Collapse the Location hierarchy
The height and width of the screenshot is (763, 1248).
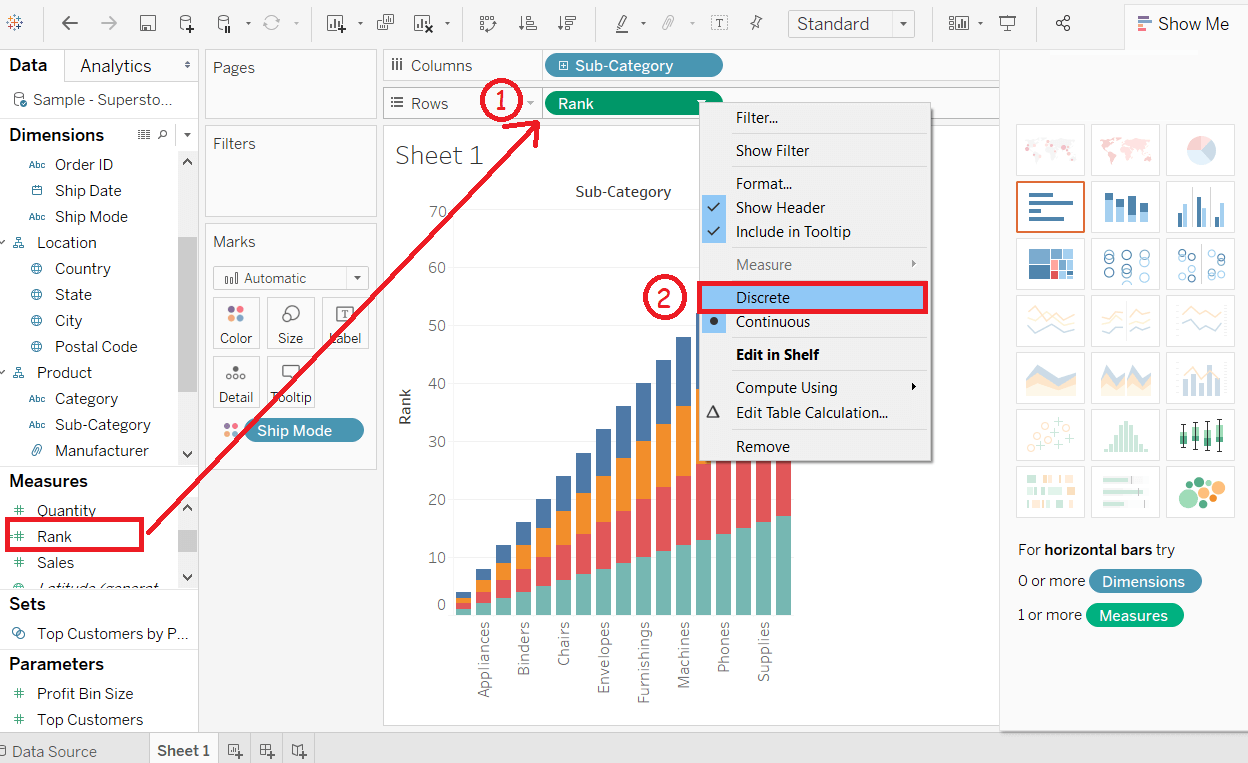pos(3,243)
